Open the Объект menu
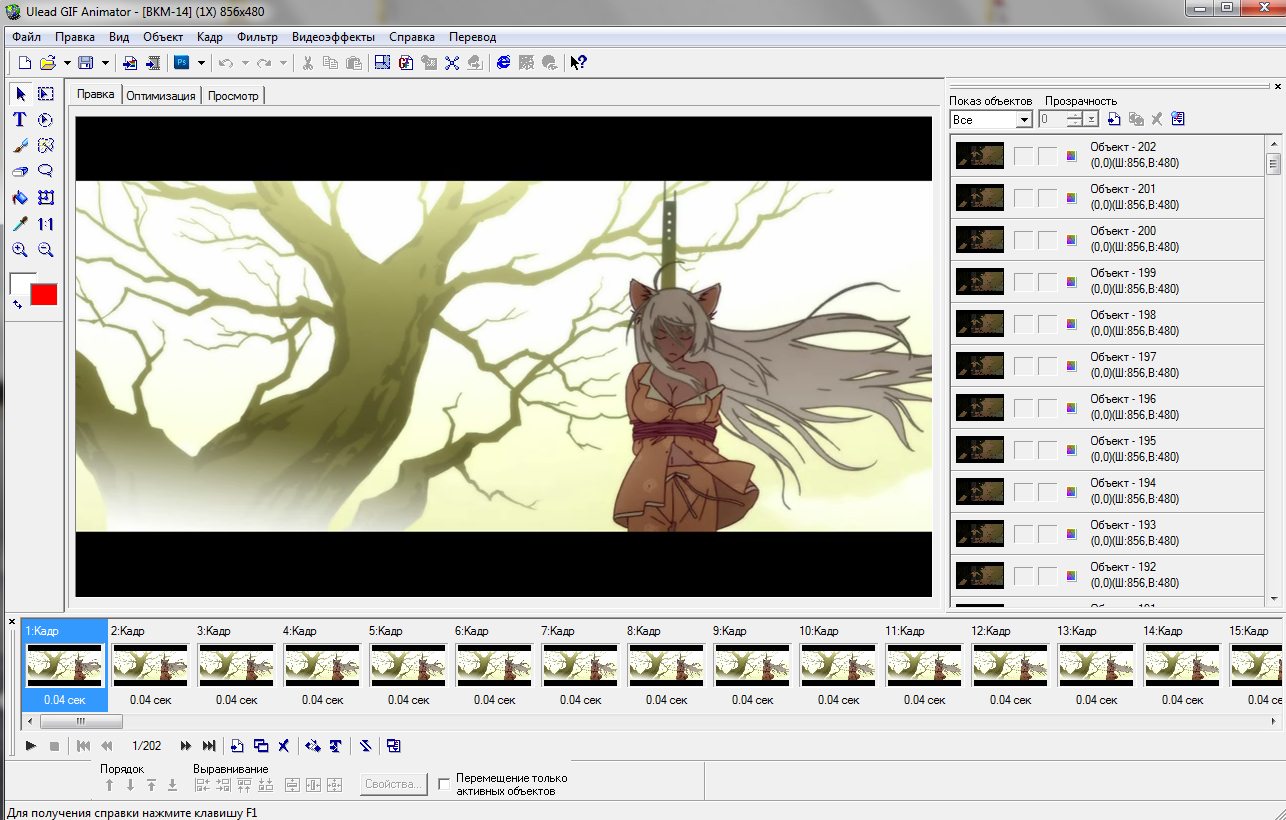The height and width of the screenshot is (820, 1286). click(x=163, y=37)
